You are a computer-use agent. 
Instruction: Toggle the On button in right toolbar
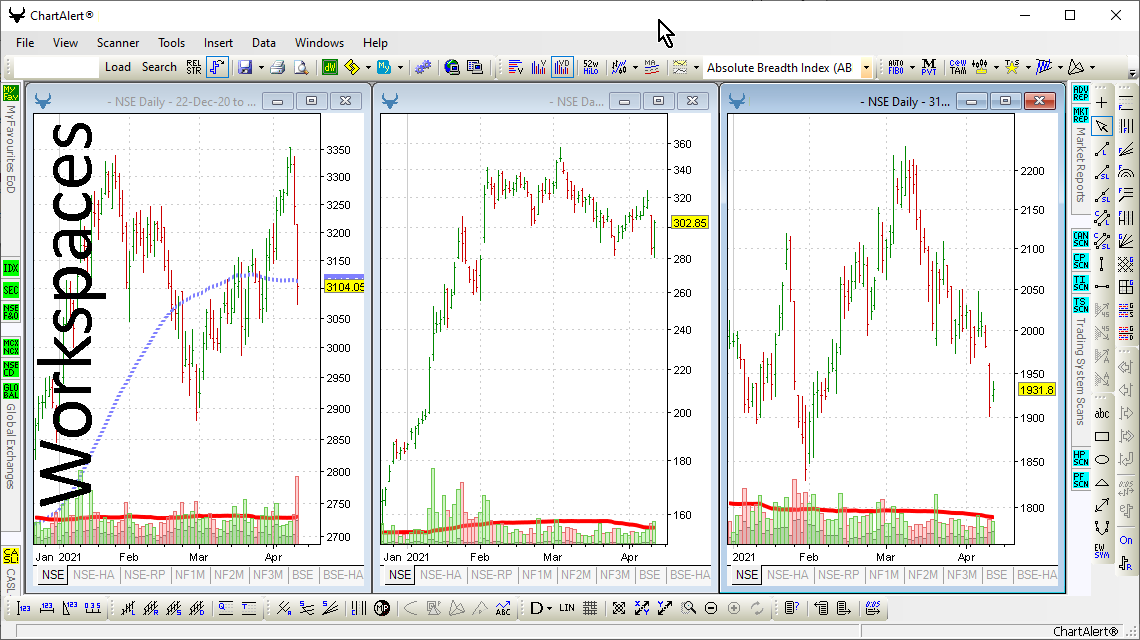tap(1125, 540)
